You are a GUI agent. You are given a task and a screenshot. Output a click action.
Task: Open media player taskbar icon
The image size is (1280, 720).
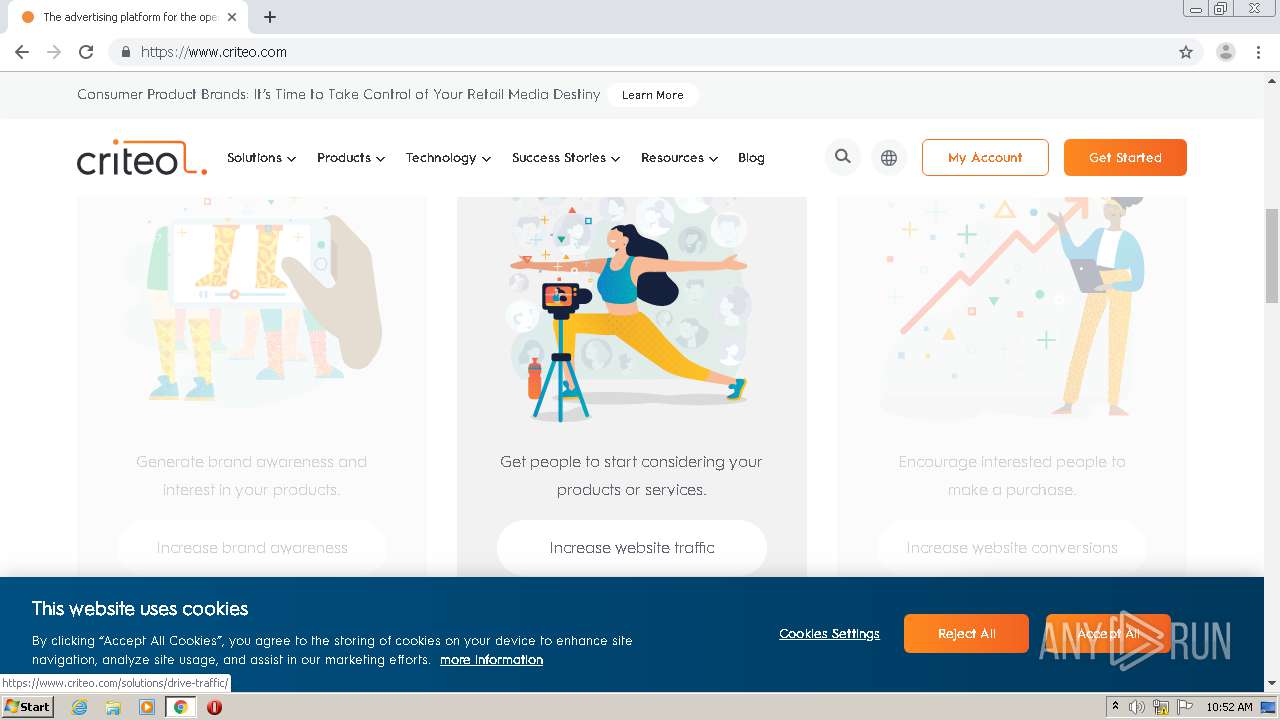(147, 707)
